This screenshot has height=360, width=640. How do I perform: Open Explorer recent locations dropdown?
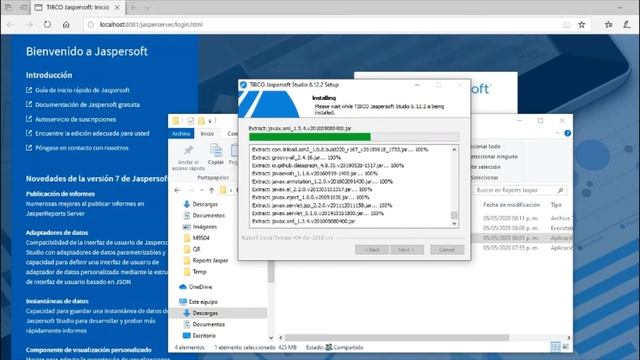[x=202, y=190]
